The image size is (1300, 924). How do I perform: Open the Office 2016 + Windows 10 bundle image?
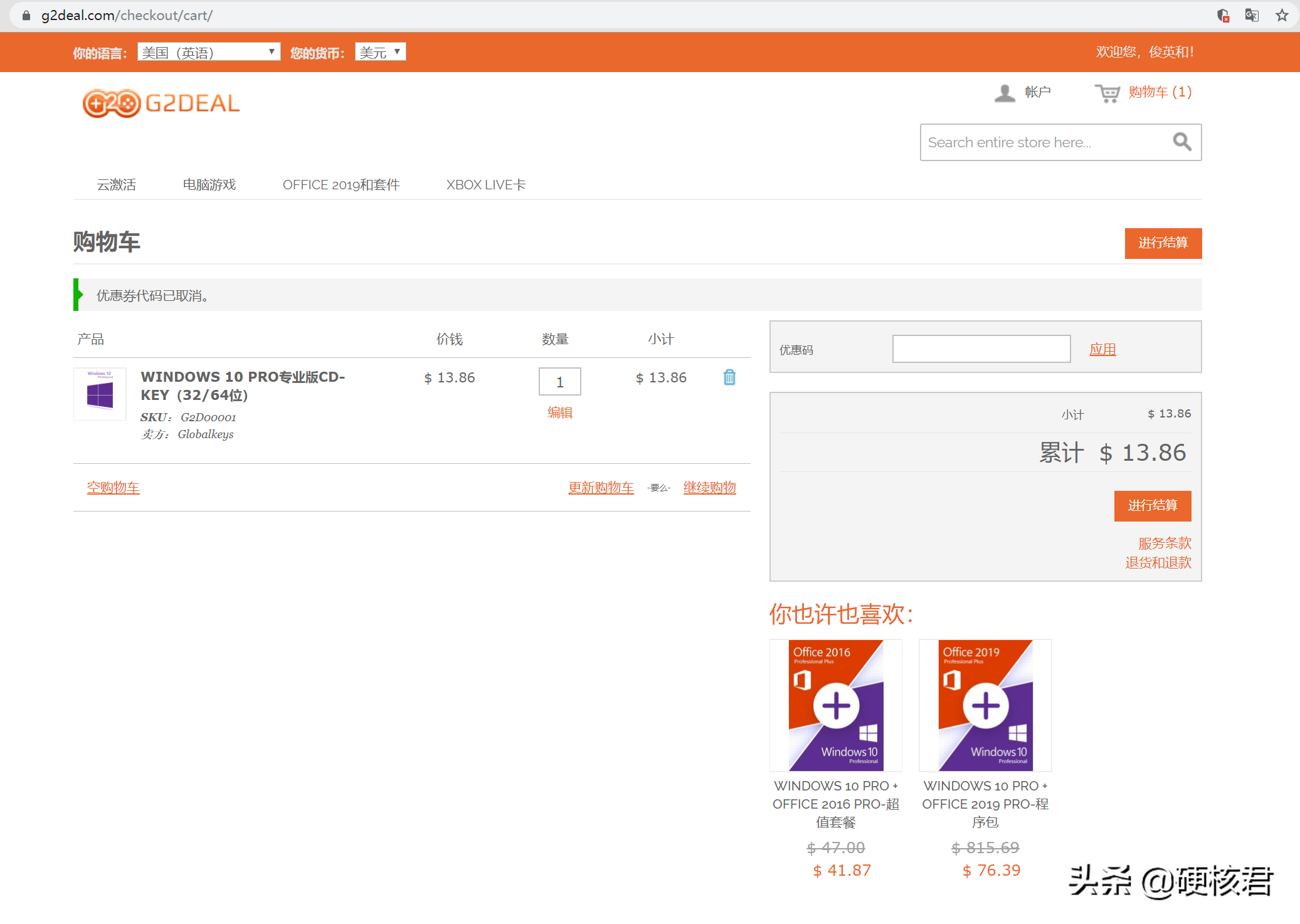836,705
